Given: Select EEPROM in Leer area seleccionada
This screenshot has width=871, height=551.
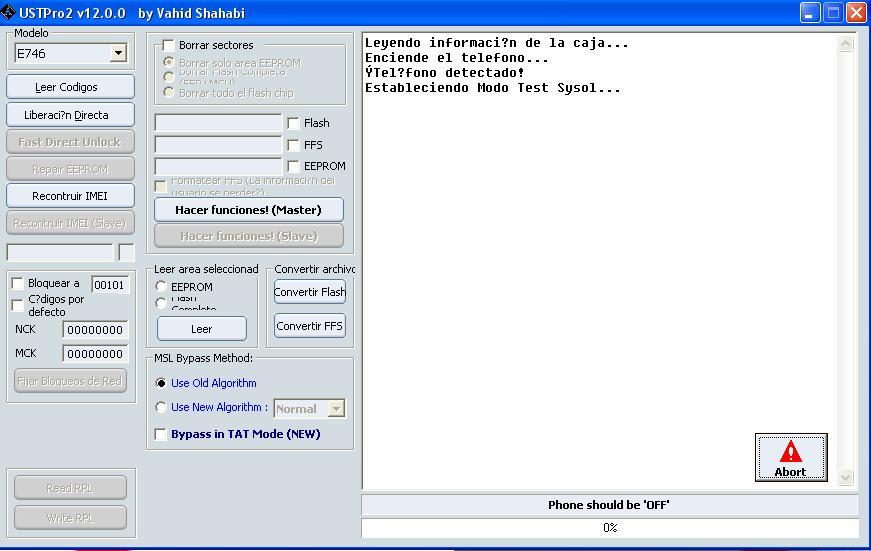Looking at the screenshot, I should point(161,287).
